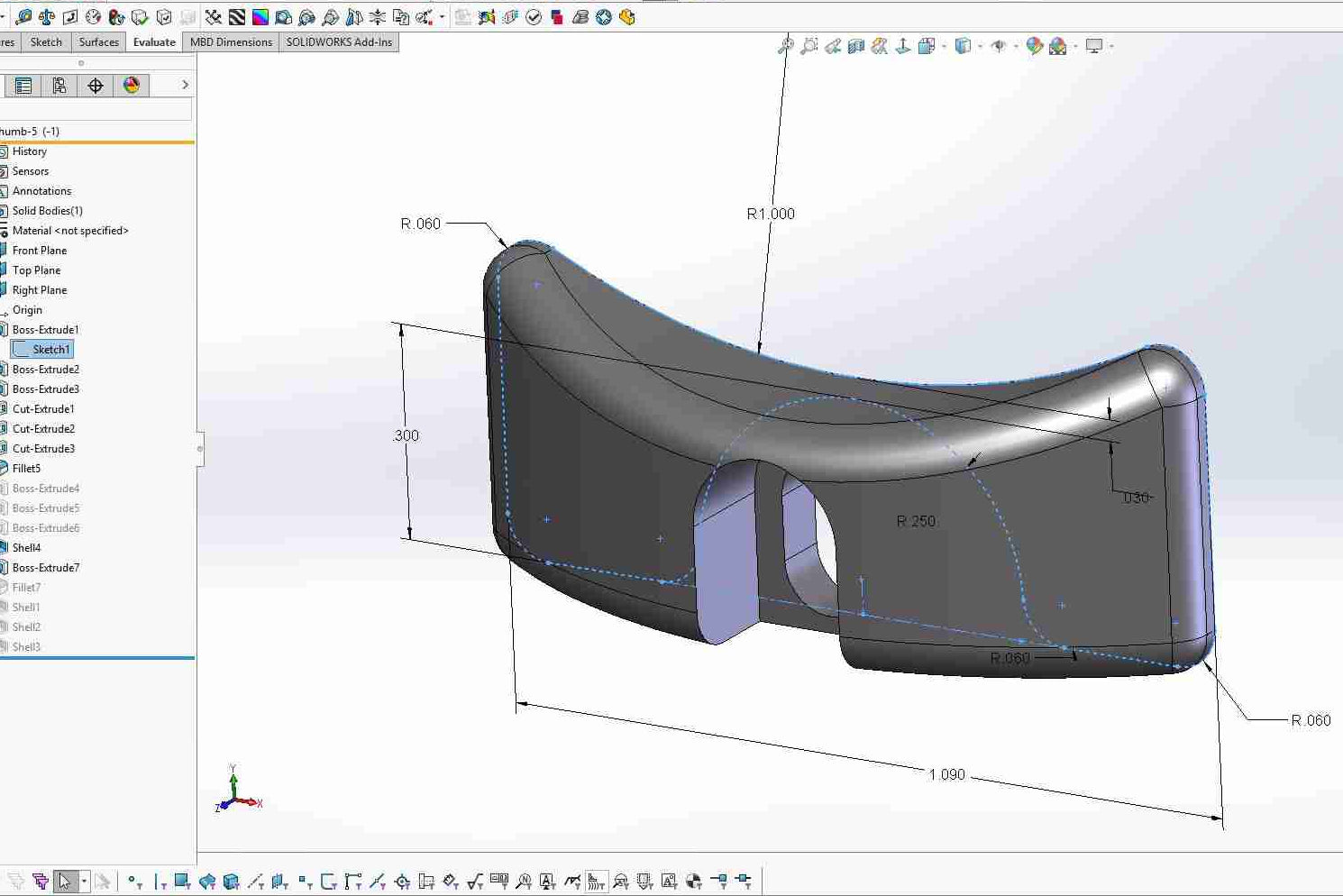Select the Zebra Stripes icon
The height and width of the screenshot is (896, 1343).
pyautogui.click(x=237, y=17)
